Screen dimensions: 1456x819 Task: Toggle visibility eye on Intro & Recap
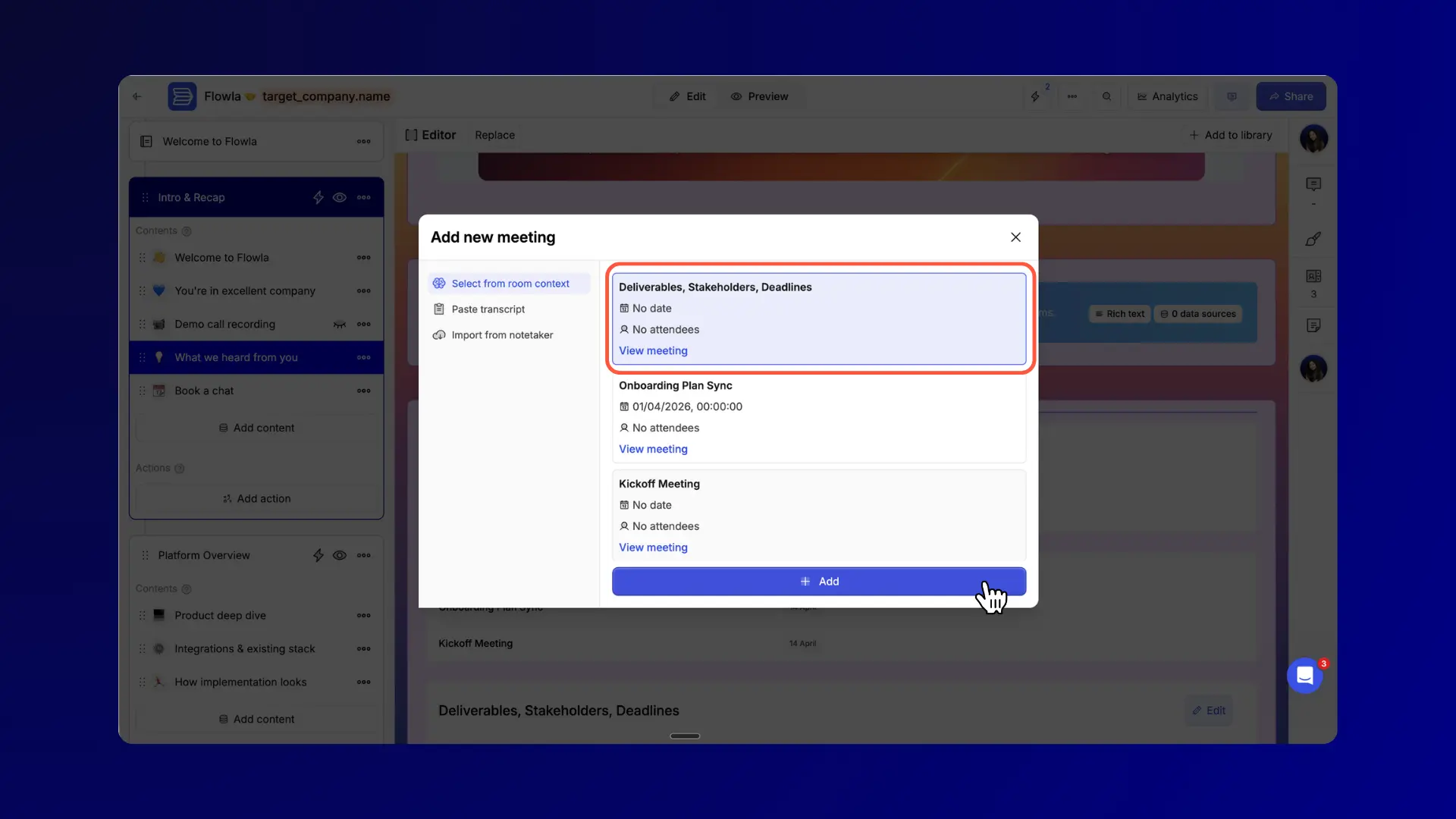[x=340, y=197]
